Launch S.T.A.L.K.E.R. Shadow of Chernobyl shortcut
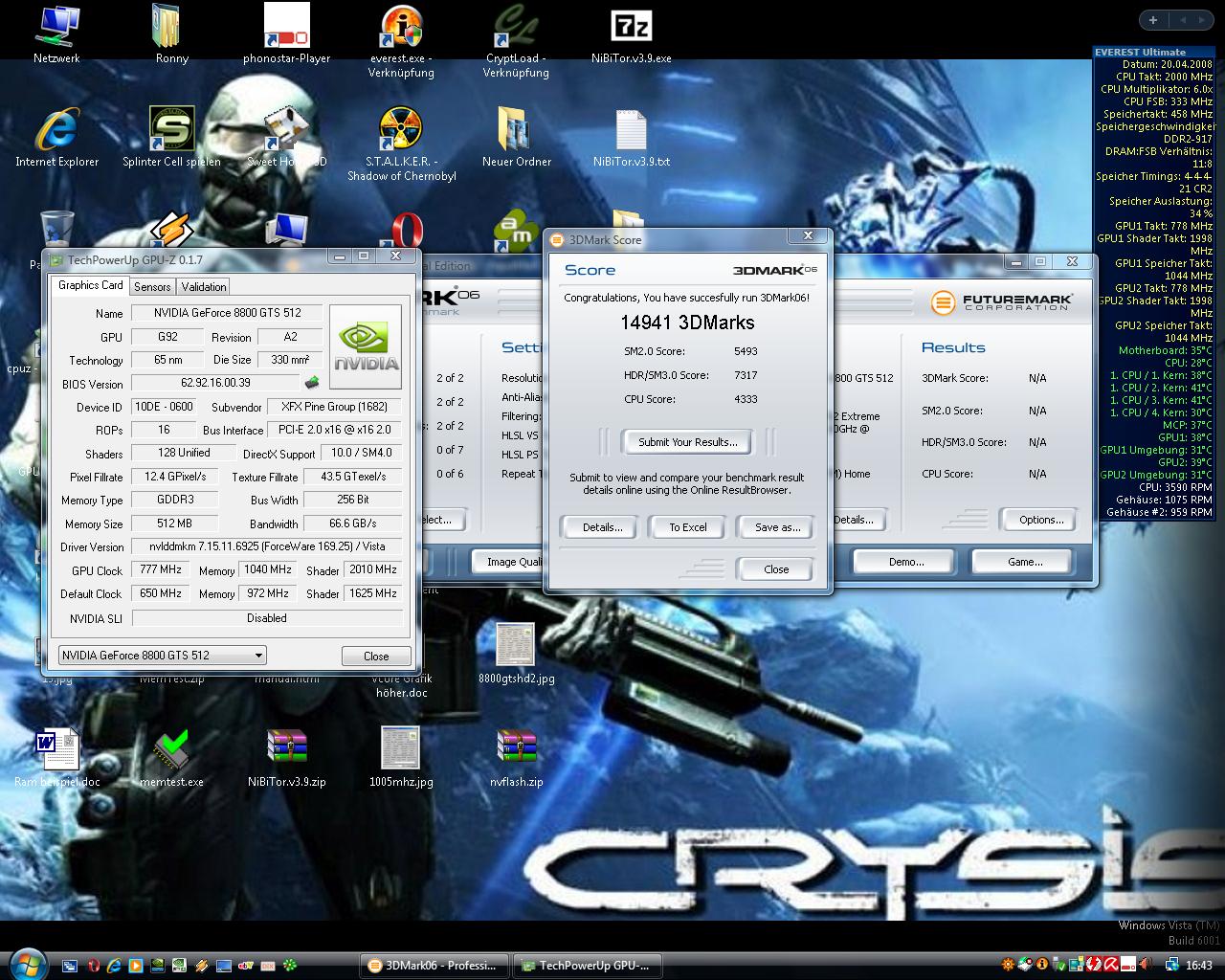Viewport: 1225px width, 980px height. click(x=402, y=144)
